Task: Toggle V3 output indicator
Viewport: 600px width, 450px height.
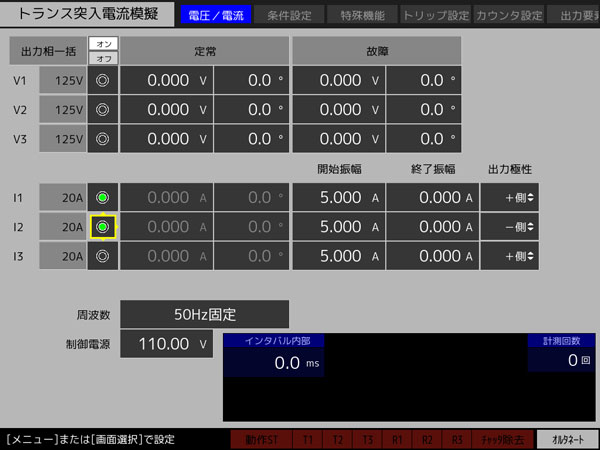Action: point(102,139)
